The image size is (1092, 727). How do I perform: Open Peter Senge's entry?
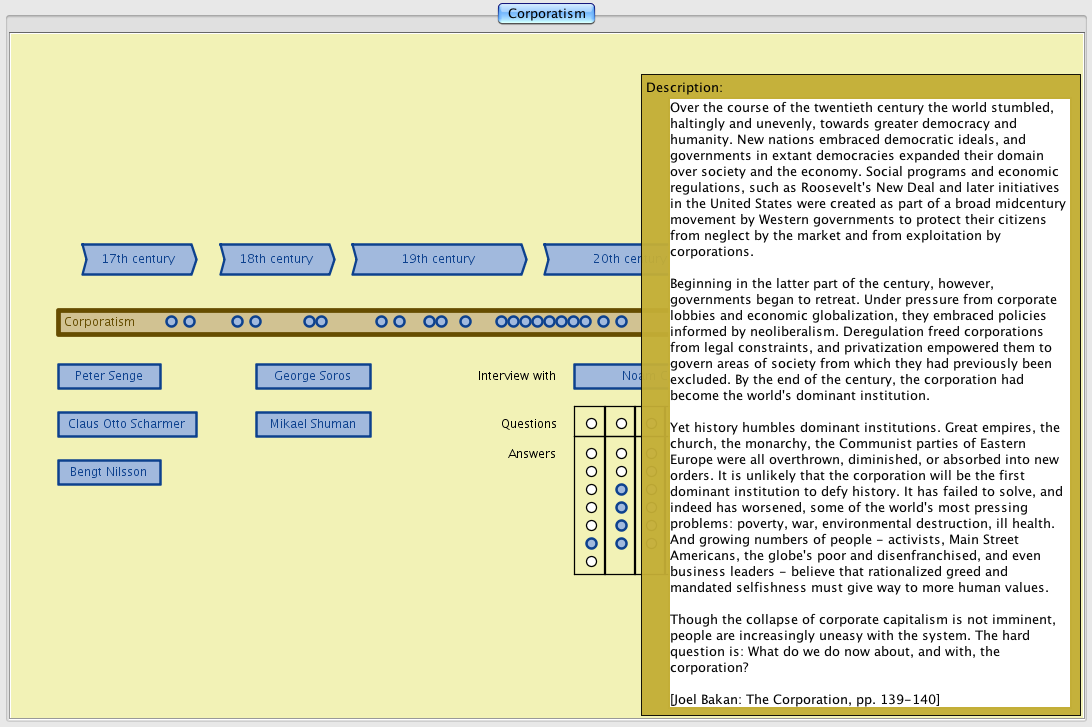point(109,376)
